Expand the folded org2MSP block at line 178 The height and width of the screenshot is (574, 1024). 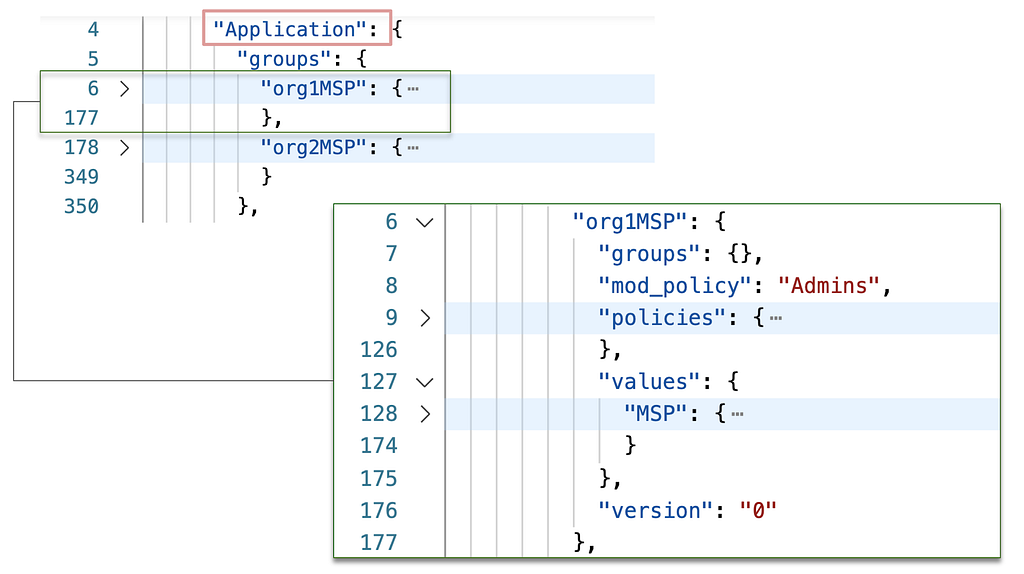pyautogui.click(x=124, y=148)
